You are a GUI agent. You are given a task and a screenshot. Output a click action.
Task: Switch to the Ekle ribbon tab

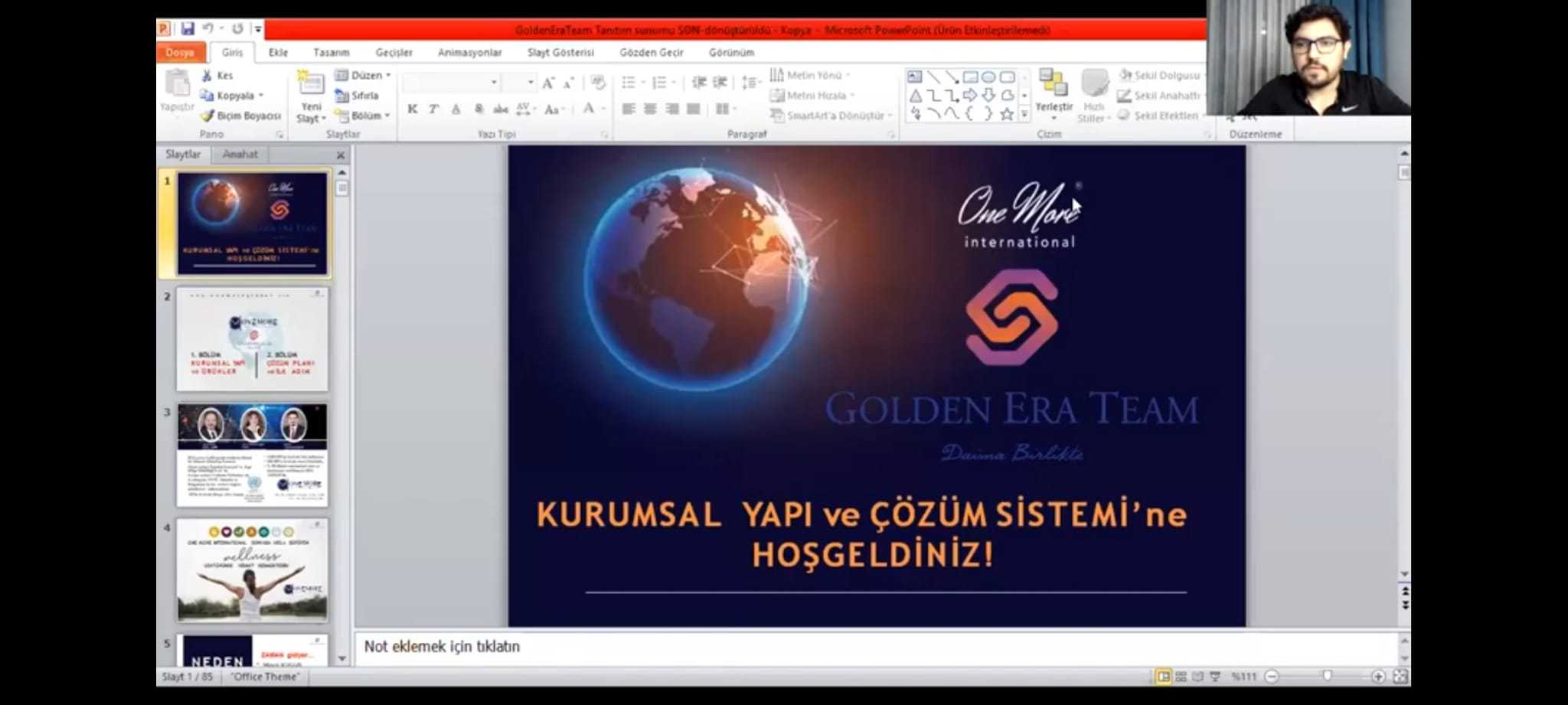278,52
